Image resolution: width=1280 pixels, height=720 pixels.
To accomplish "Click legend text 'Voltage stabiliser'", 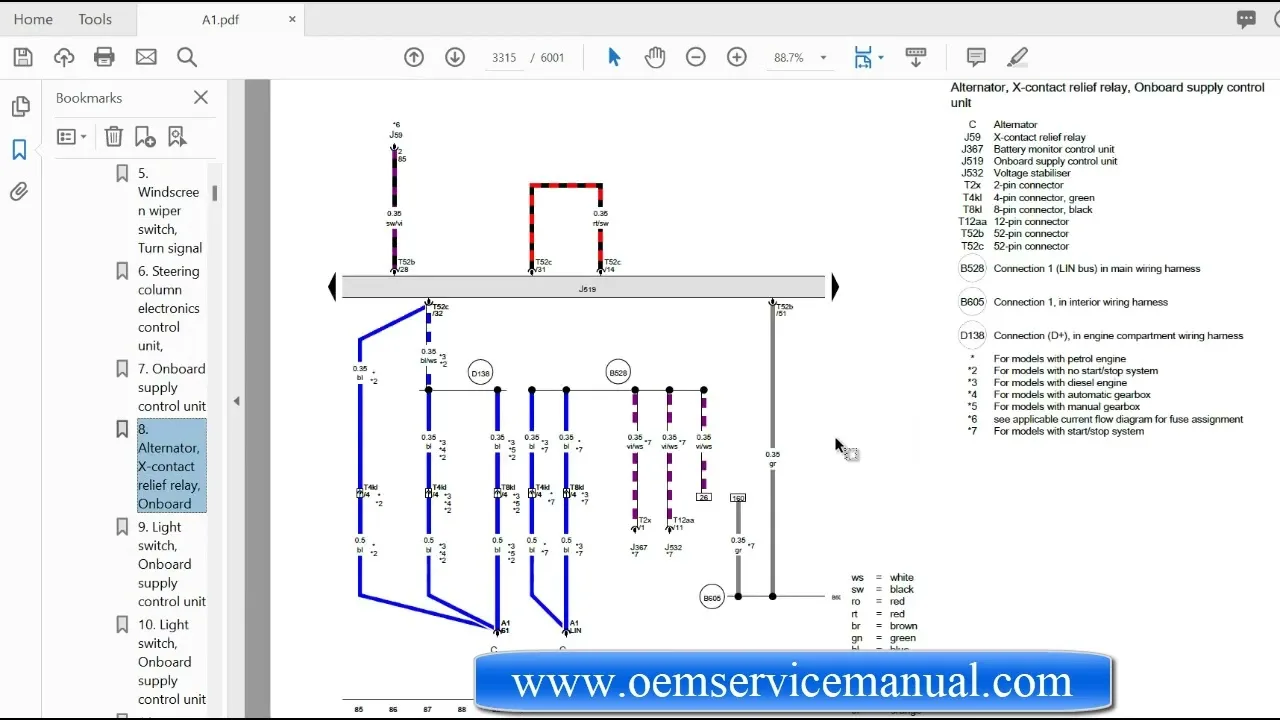I will [1031, 173].
